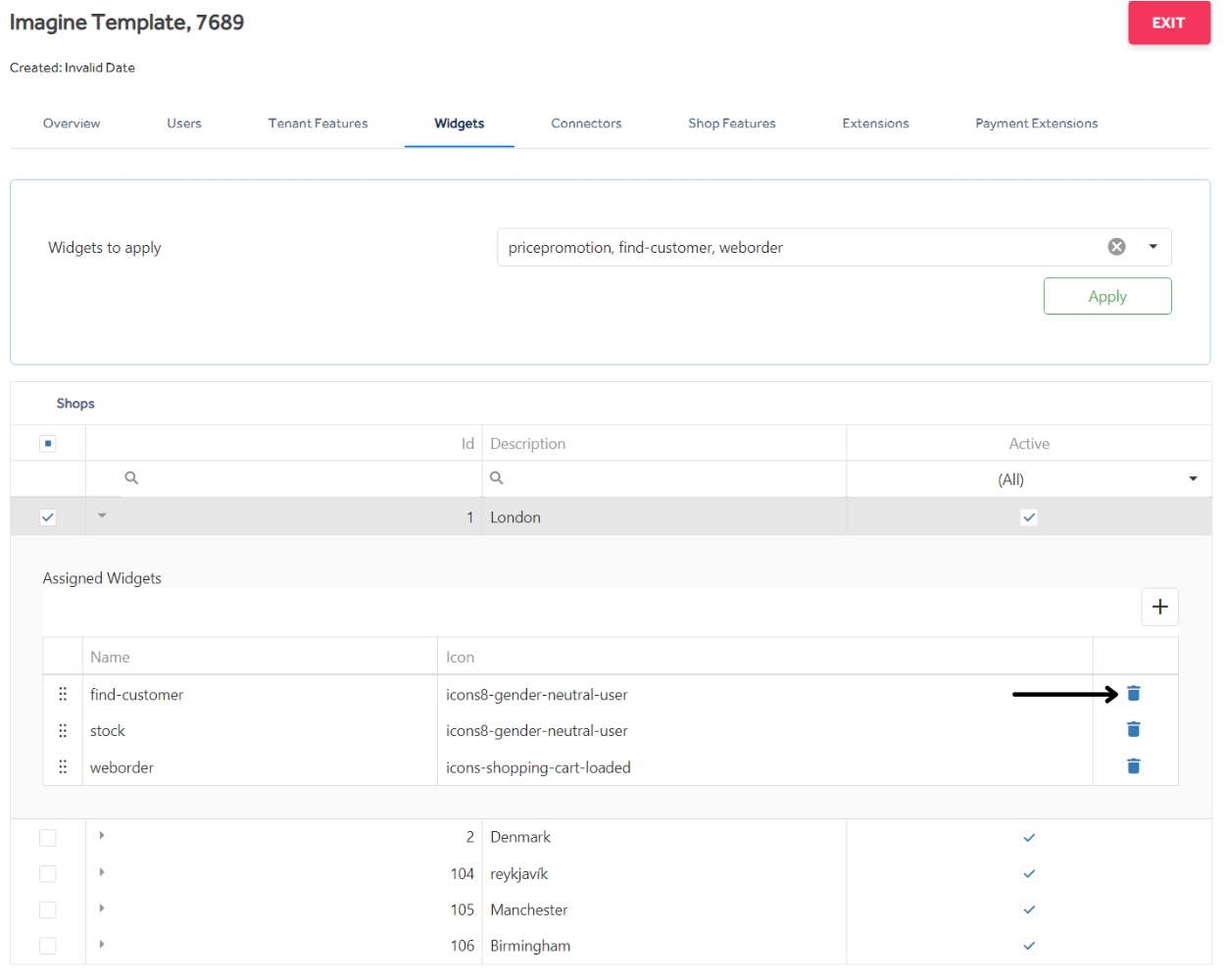Click the Description filter input field
The image size is (1227, 980).
[x=664, y=478]
